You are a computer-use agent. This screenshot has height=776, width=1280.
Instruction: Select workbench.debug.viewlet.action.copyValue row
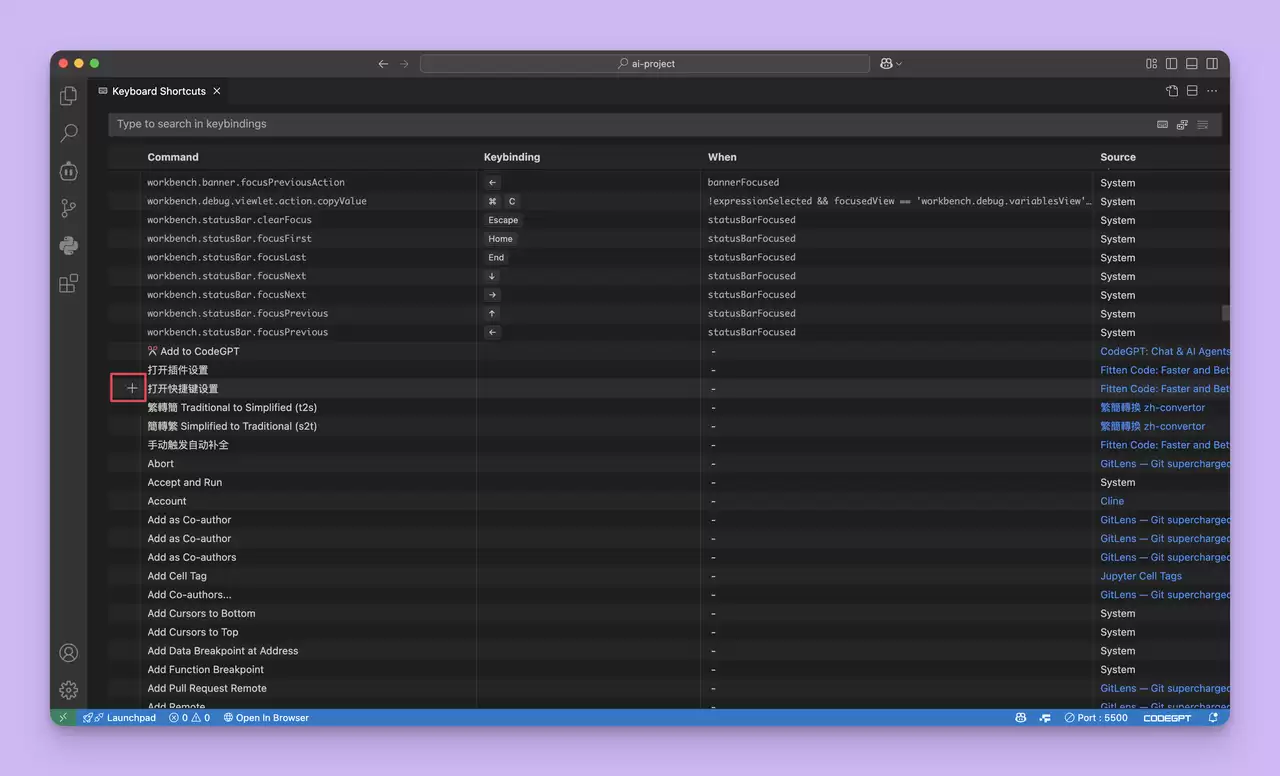click(669, 201)
